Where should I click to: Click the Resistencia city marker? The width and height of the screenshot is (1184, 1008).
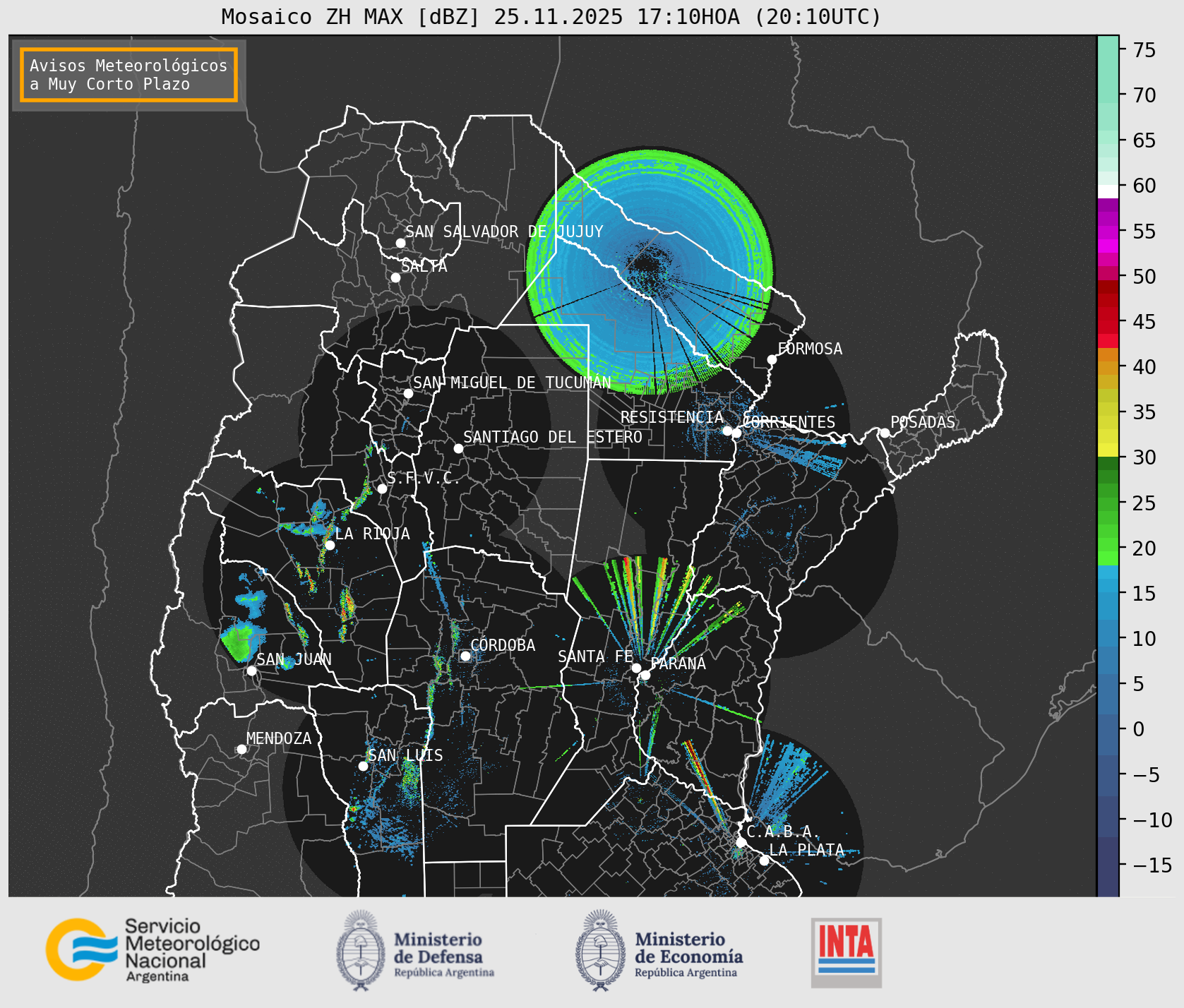pos(727,431)
